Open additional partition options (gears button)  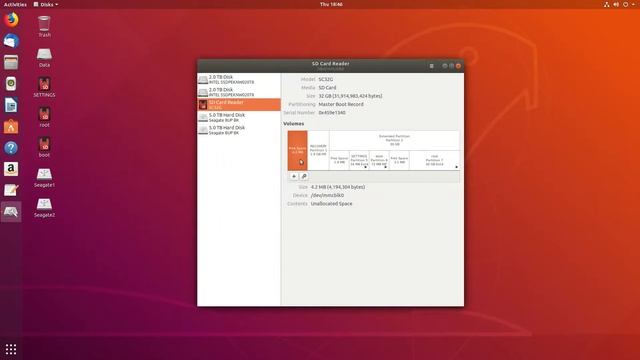(304, 176)
